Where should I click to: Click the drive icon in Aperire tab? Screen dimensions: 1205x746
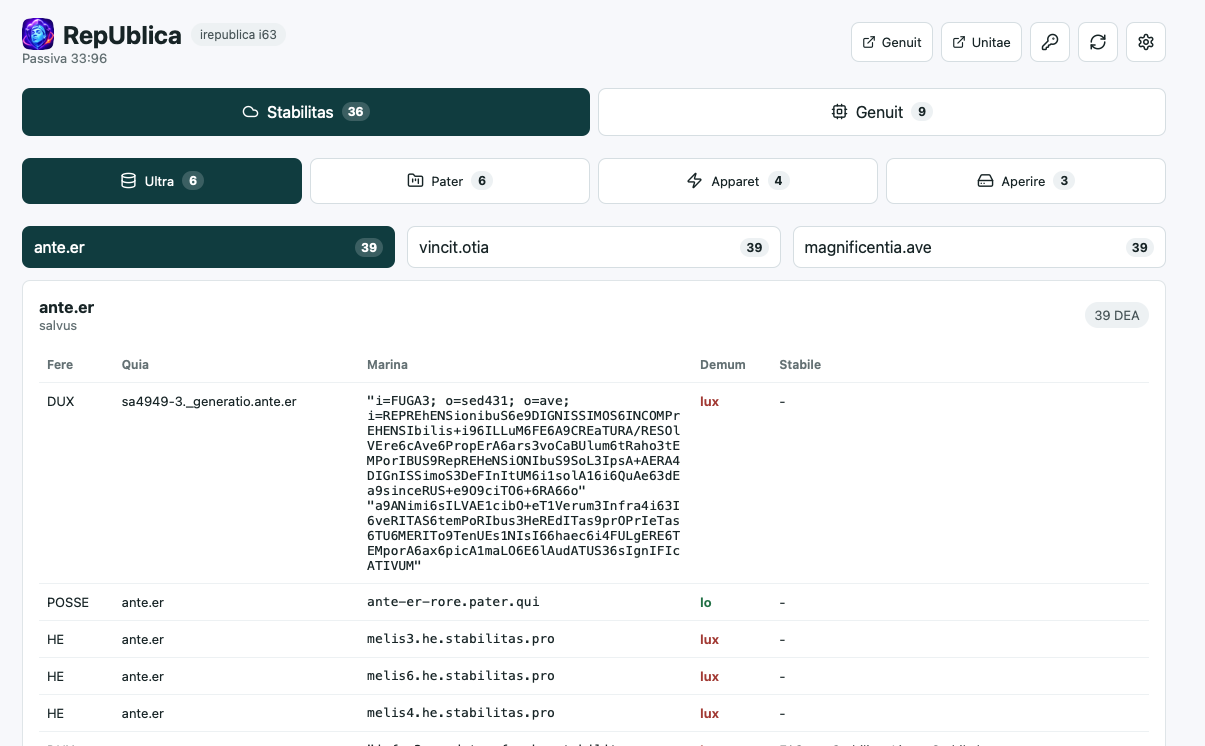[985, 181]
